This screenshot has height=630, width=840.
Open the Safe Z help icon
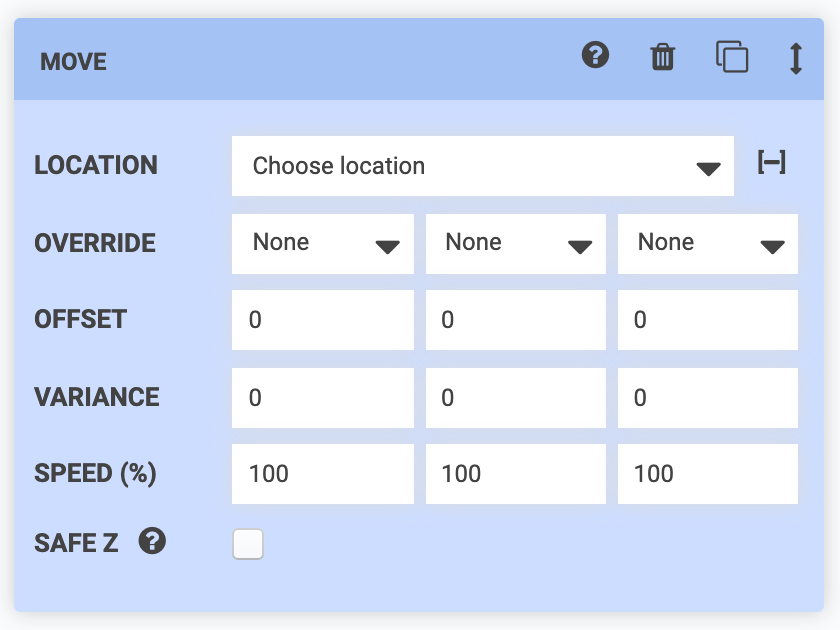point(152,541)
